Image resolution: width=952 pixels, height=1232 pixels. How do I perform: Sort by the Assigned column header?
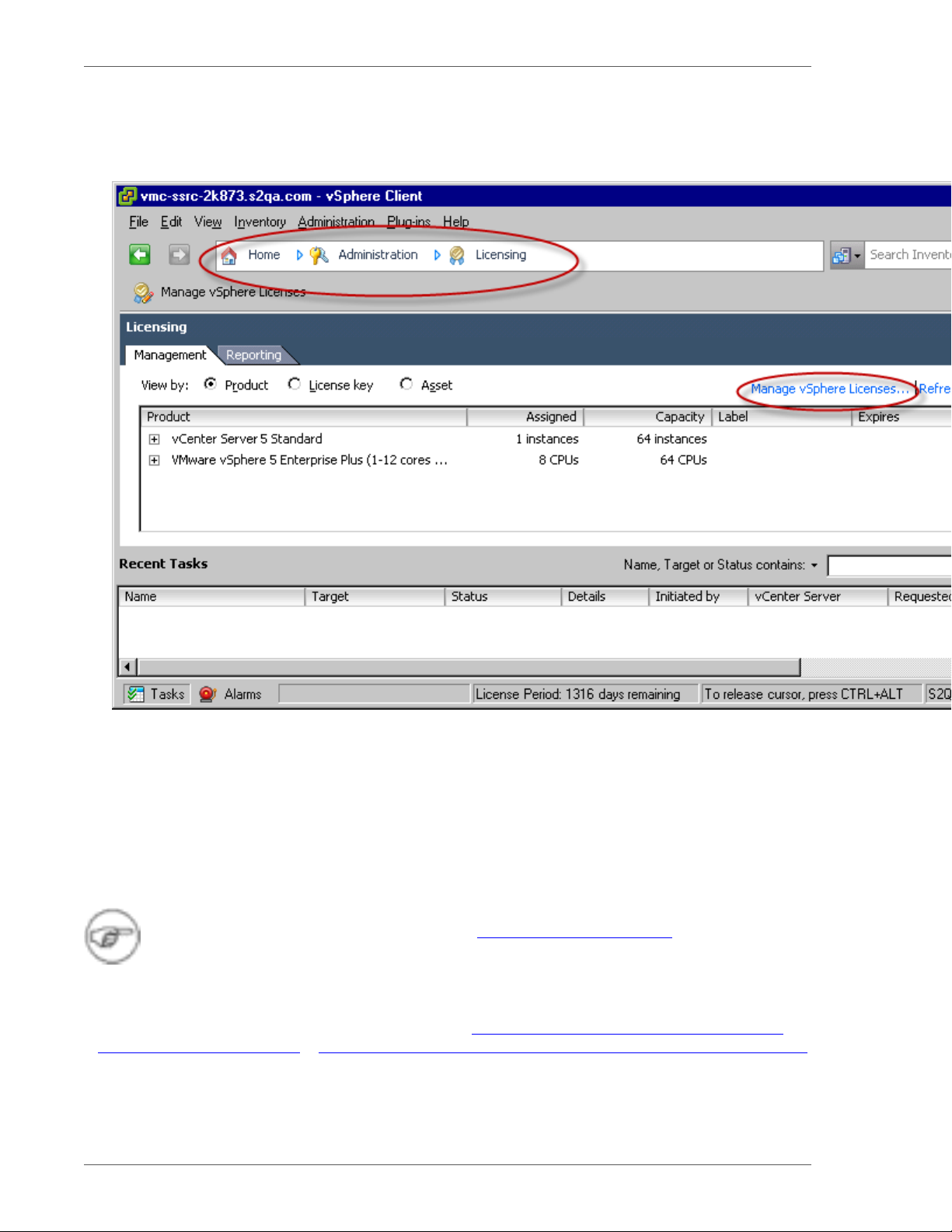point(525,417)
